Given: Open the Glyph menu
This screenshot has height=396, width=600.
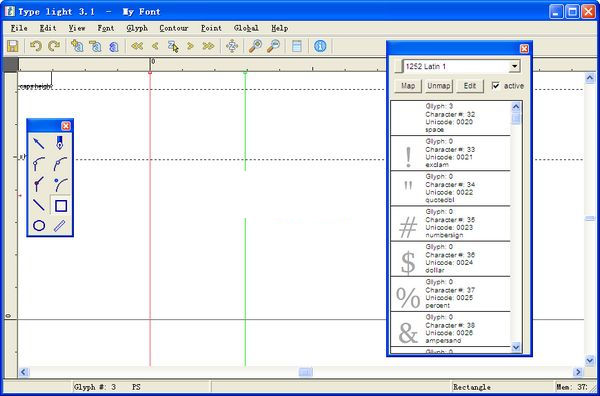Looking at the screenshot, I should coord(137,28).
